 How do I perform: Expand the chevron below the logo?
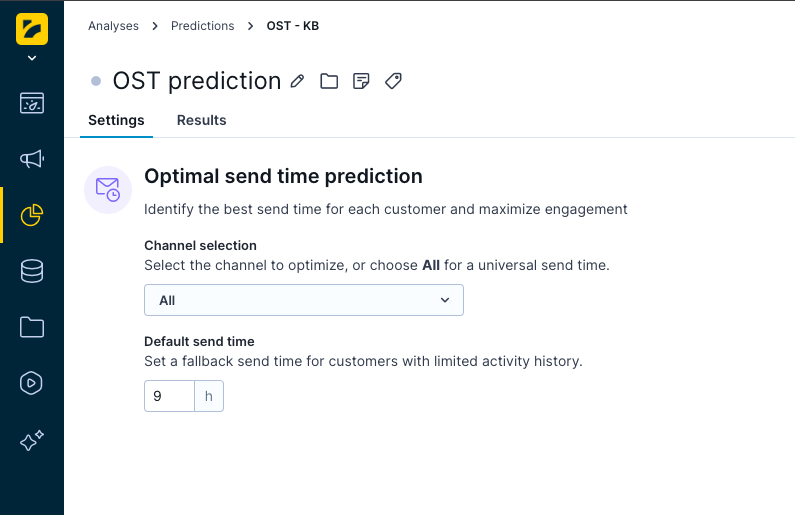click(32, 58)
